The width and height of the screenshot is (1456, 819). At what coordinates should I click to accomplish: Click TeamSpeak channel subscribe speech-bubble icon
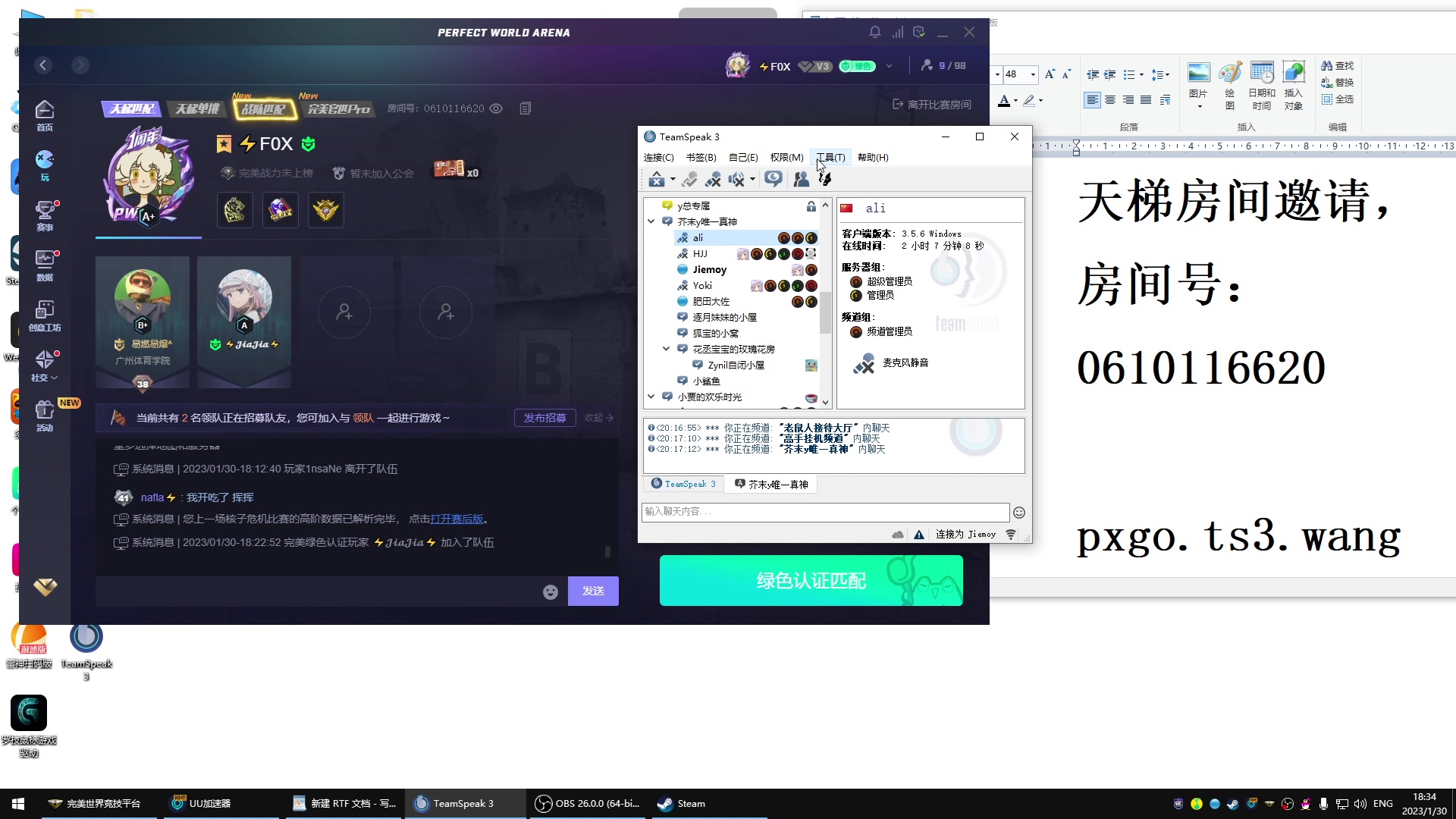[773, 179]
